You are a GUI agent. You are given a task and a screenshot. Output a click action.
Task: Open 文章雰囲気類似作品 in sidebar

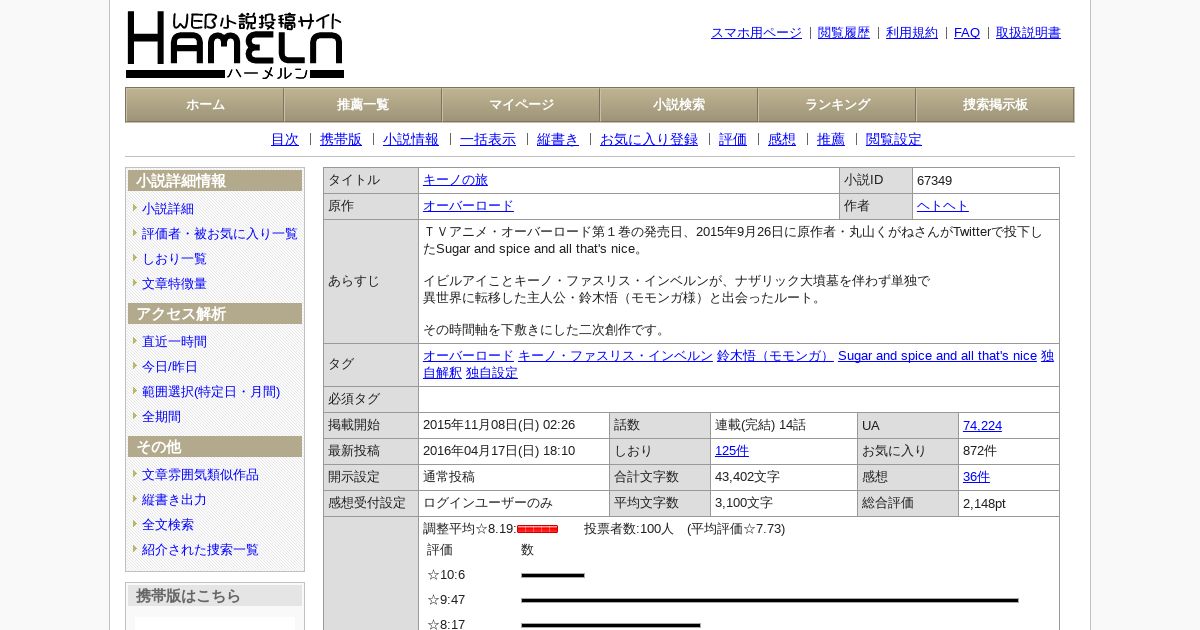tap(200, 475)
